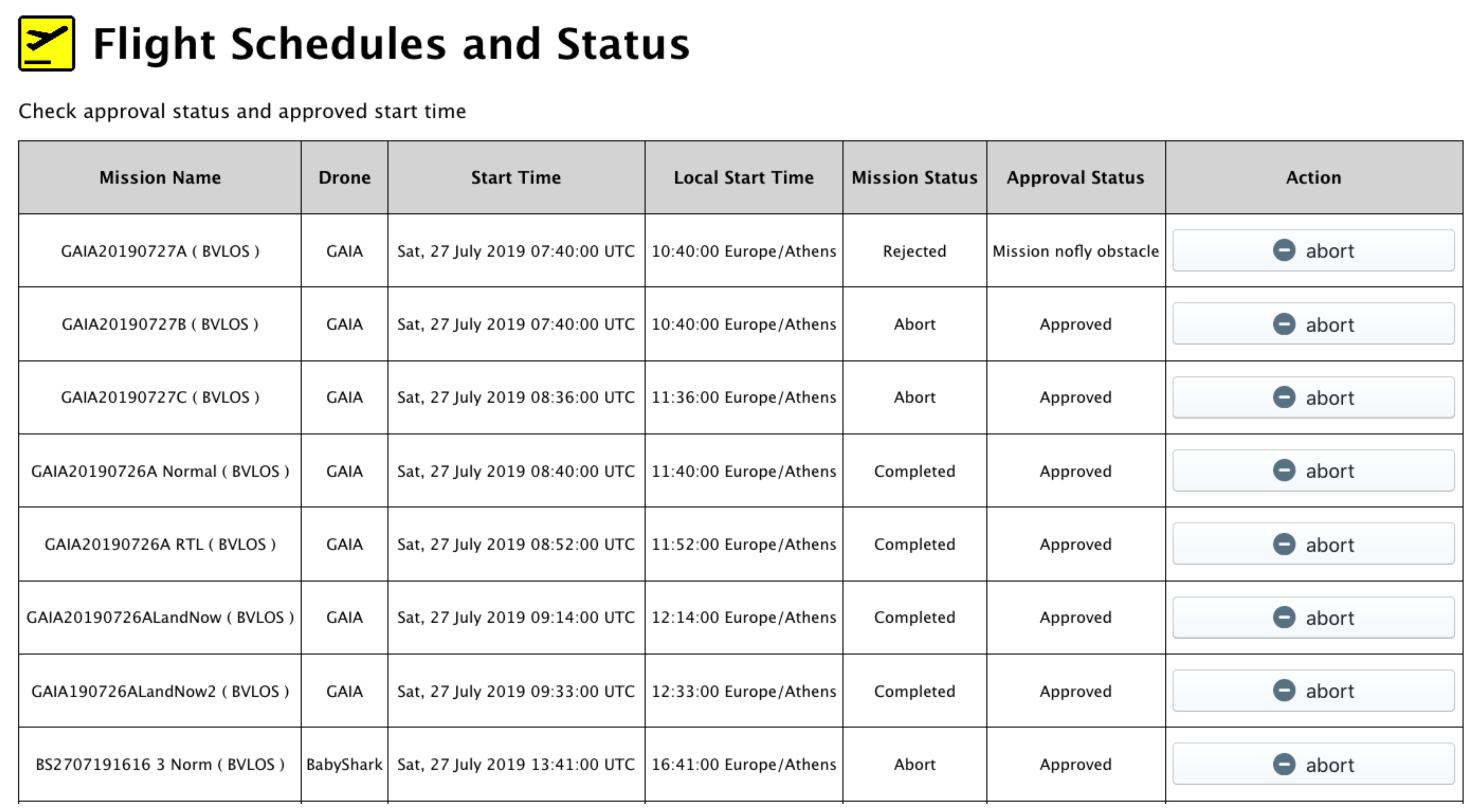Click minus icon for GAIA190726ALandNow2 row
Image resolution: width=1479 pixels, height=812 pixels.
point(1284,690)
